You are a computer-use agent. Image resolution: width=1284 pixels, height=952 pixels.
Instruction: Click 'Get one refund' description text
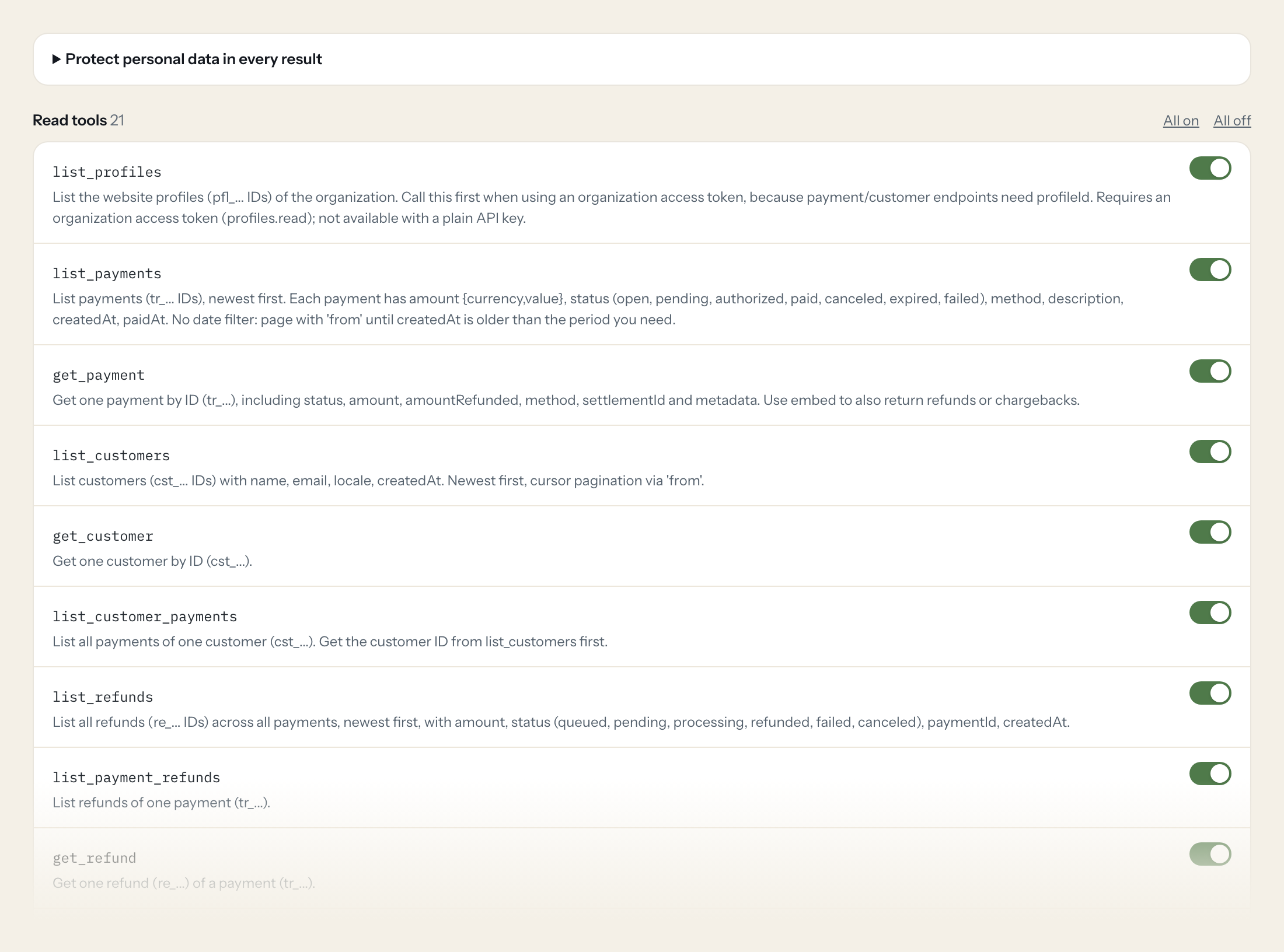(184, 883)
